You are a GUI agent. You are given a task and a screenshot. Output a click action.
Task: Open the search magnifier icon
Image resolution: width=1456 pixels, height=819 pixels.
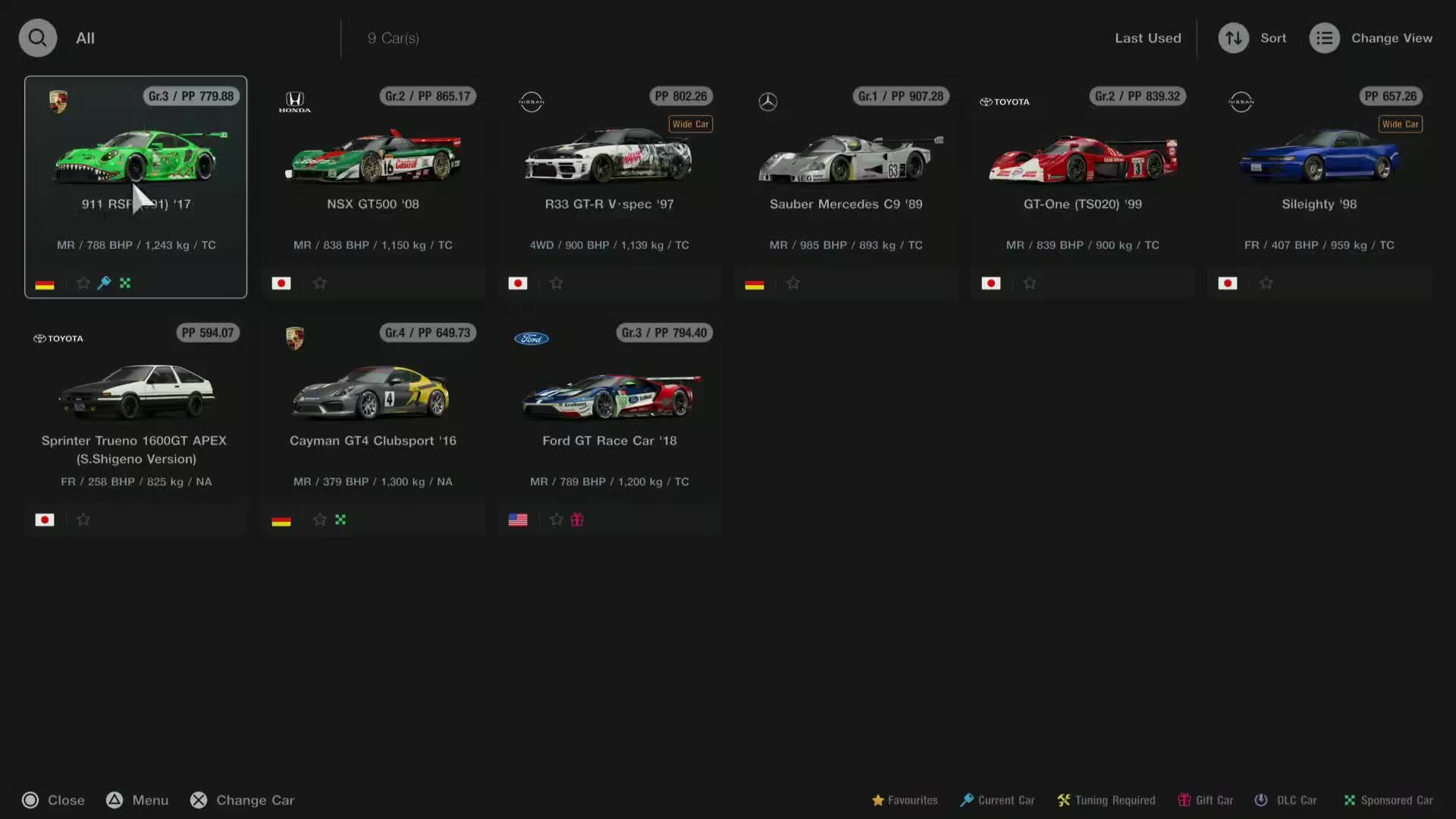point(38,38)
